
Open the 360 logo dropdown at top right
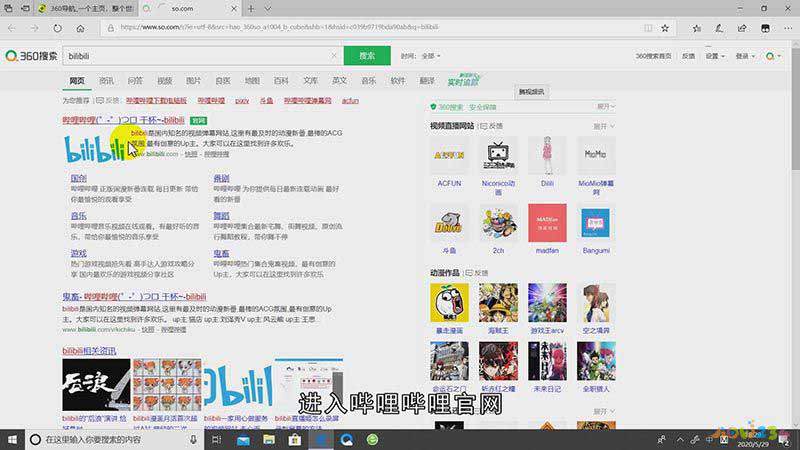(773, 56)
